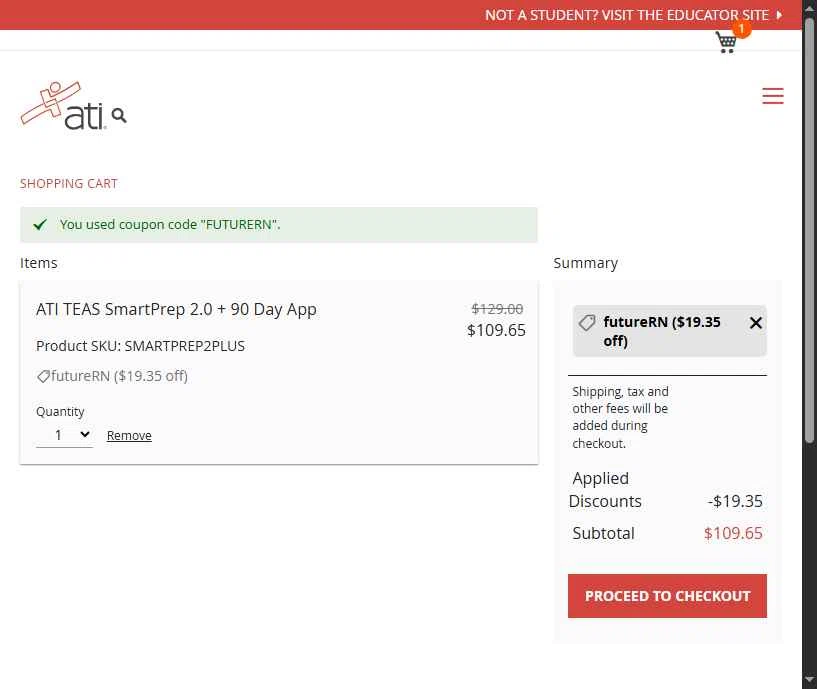Click the scrollbar down arrow
817x689 pixels.
tap(809, 680)
